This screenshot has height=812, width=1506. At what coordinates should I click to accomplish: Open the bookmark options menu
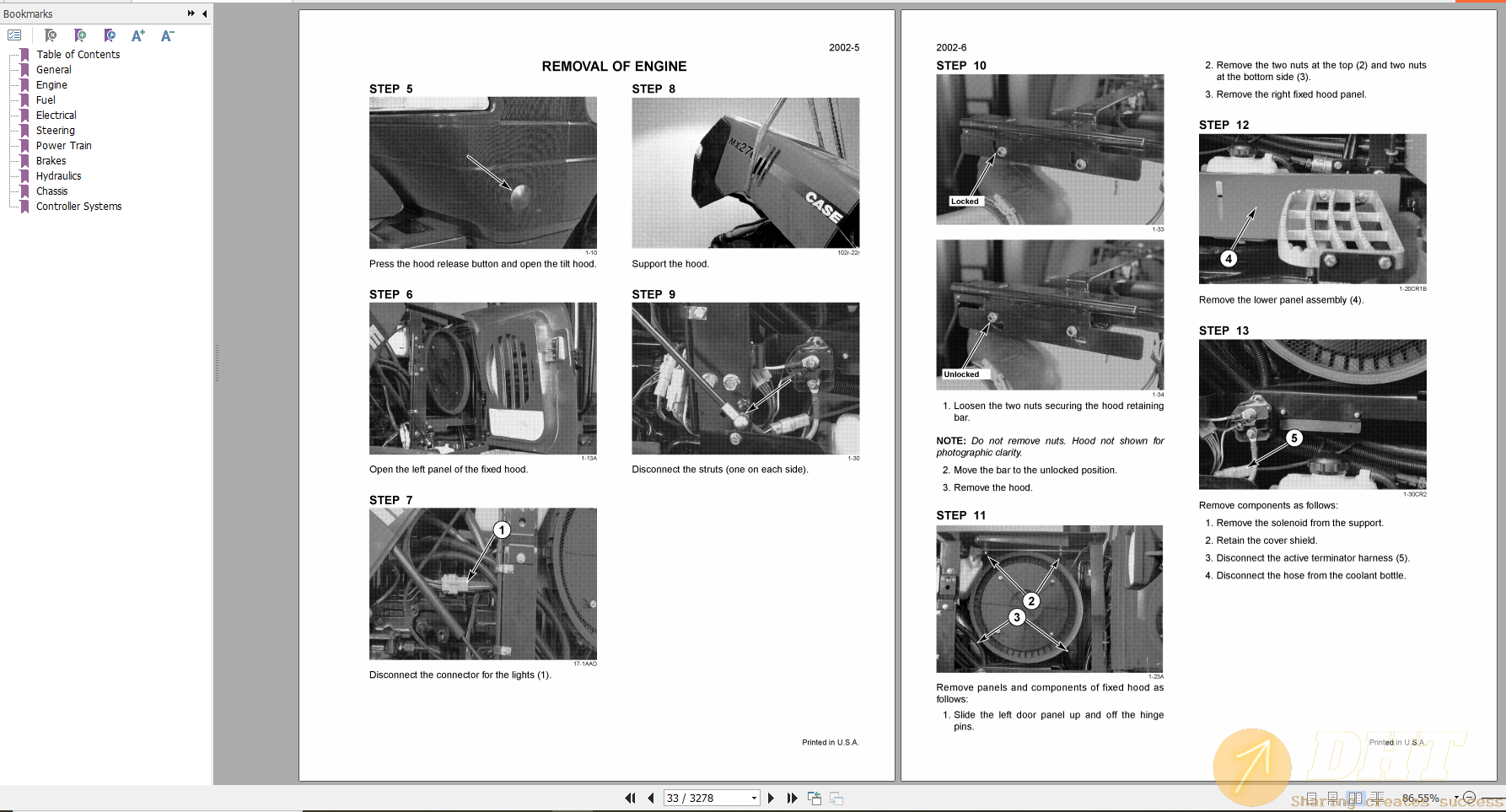14,35
